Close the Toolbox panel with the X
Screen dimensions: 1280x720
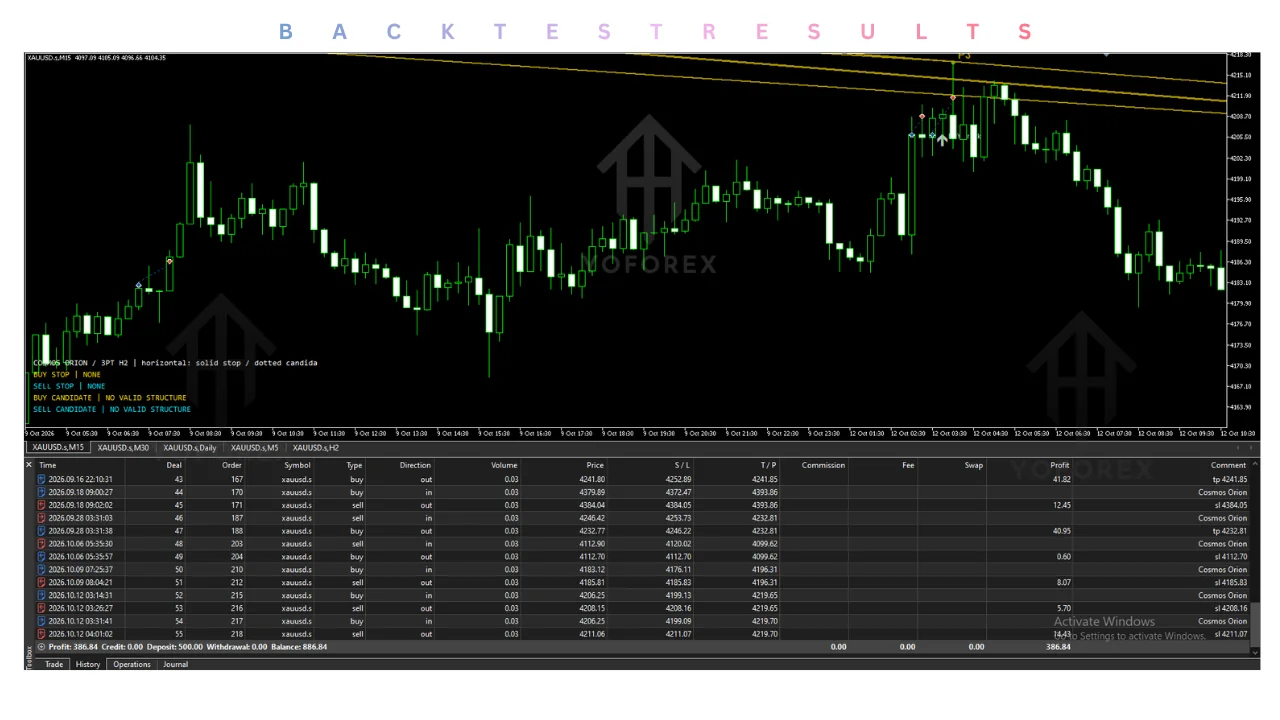[x=29, y=465]
